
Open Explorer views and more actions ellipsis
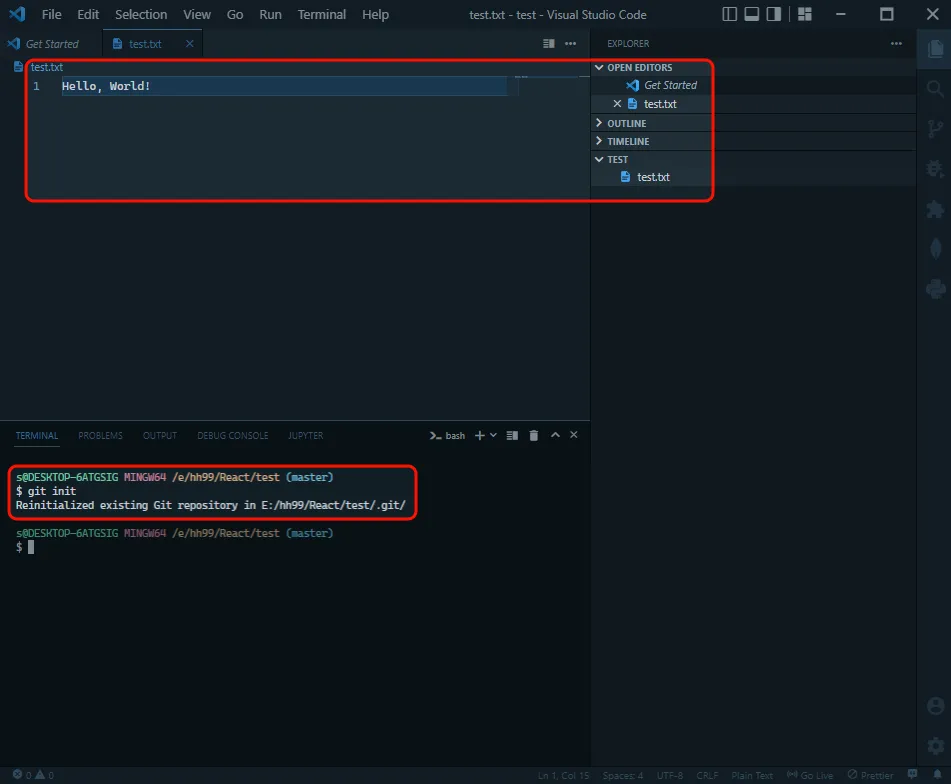click(896, 44)
